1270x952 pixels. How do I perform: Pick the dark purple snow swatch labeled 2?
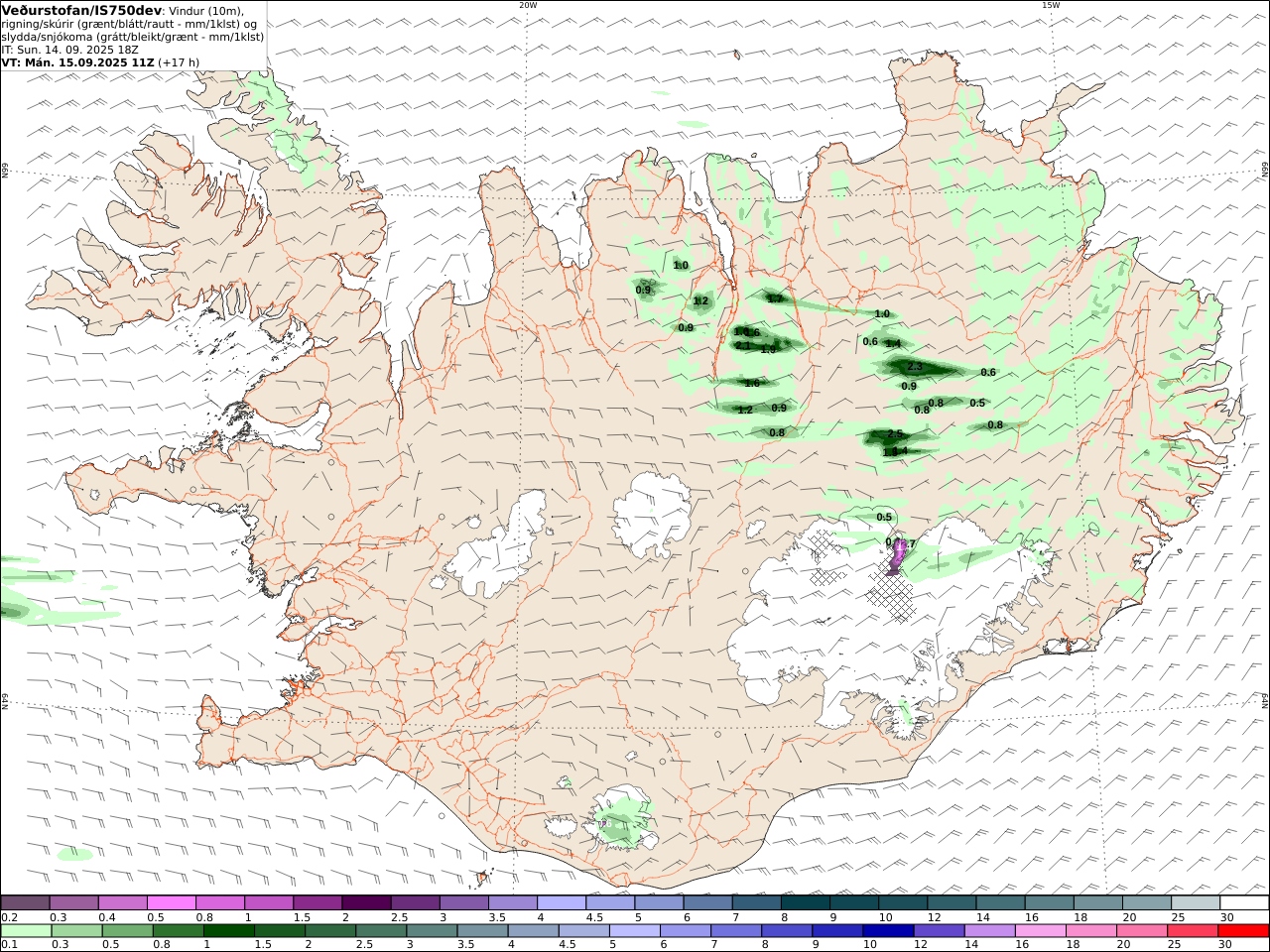coord(366,903)
